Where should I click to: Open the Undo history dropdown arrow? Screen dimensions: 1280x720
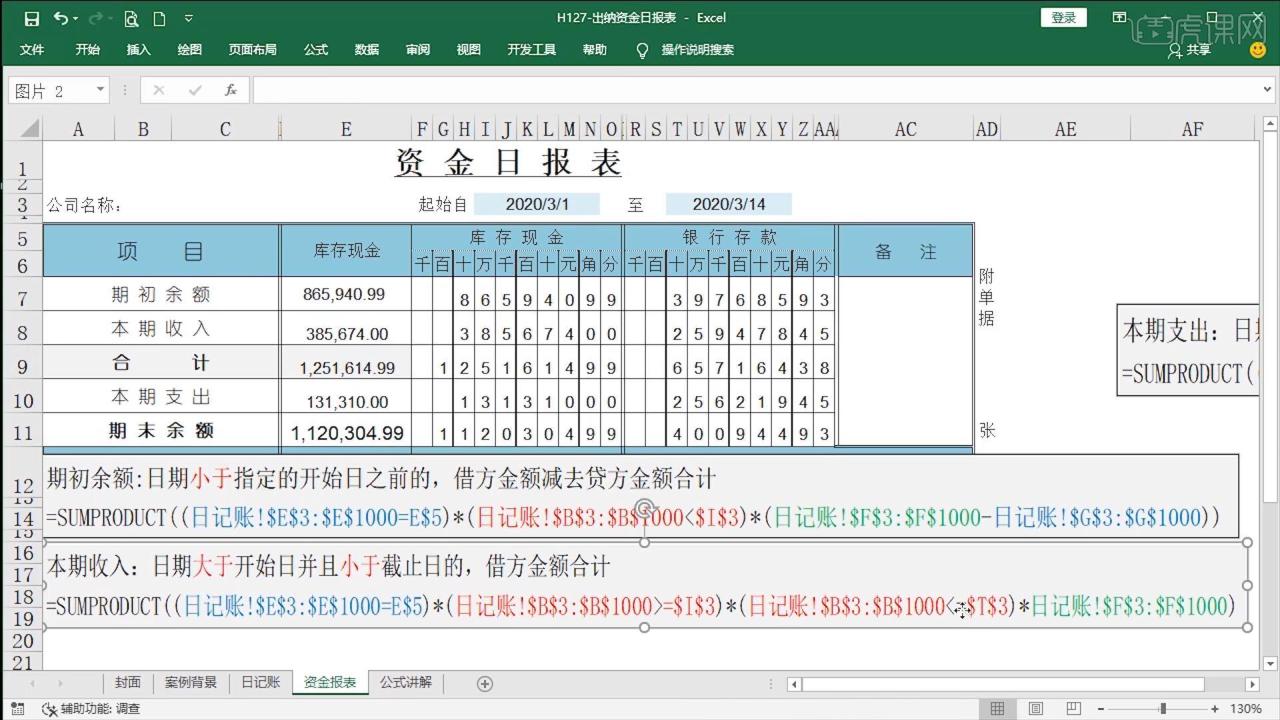[74, 17]
